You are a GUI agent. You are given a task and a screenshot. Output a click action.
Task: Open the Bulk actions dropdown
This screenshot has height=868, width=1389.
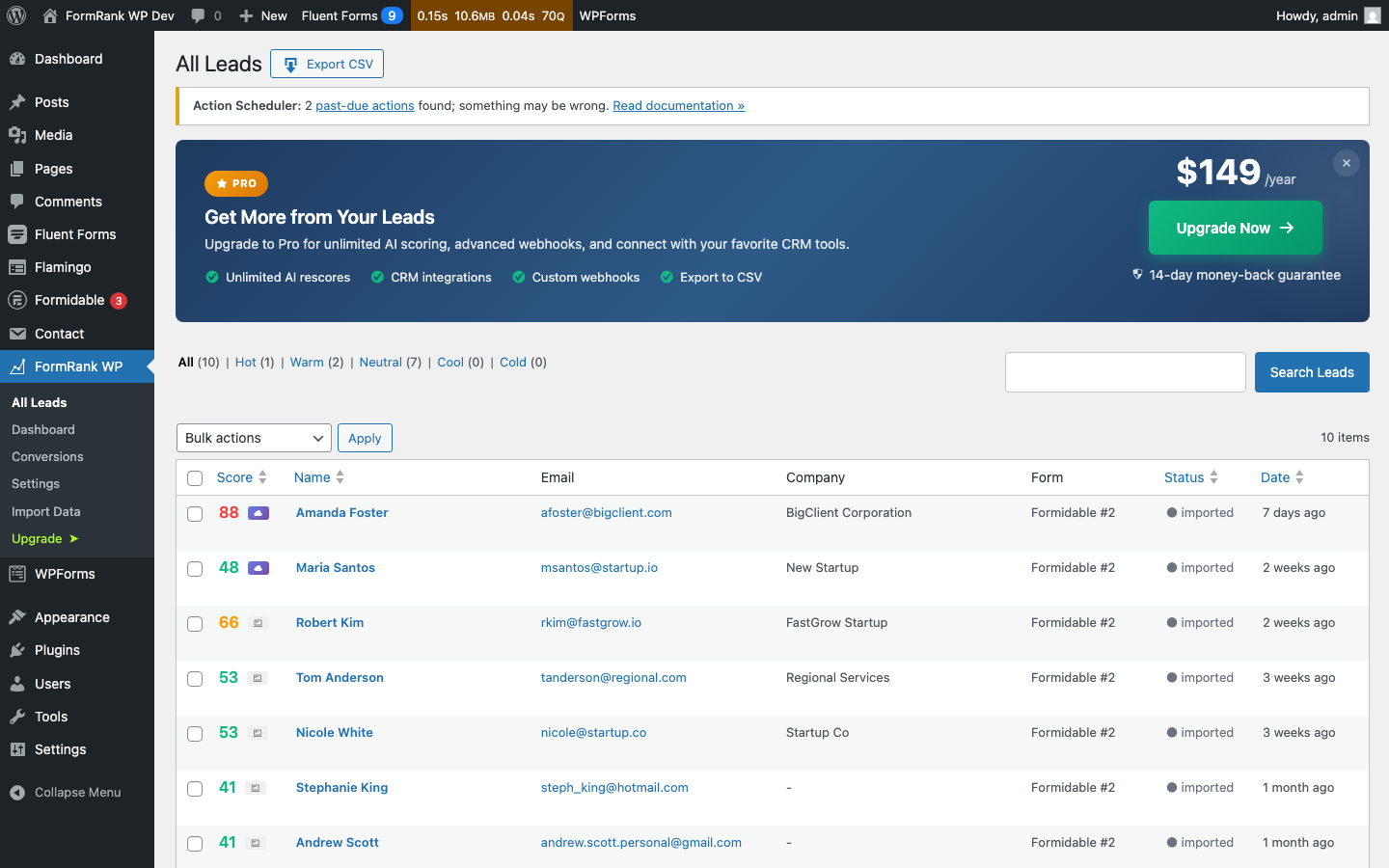[253, 438]
